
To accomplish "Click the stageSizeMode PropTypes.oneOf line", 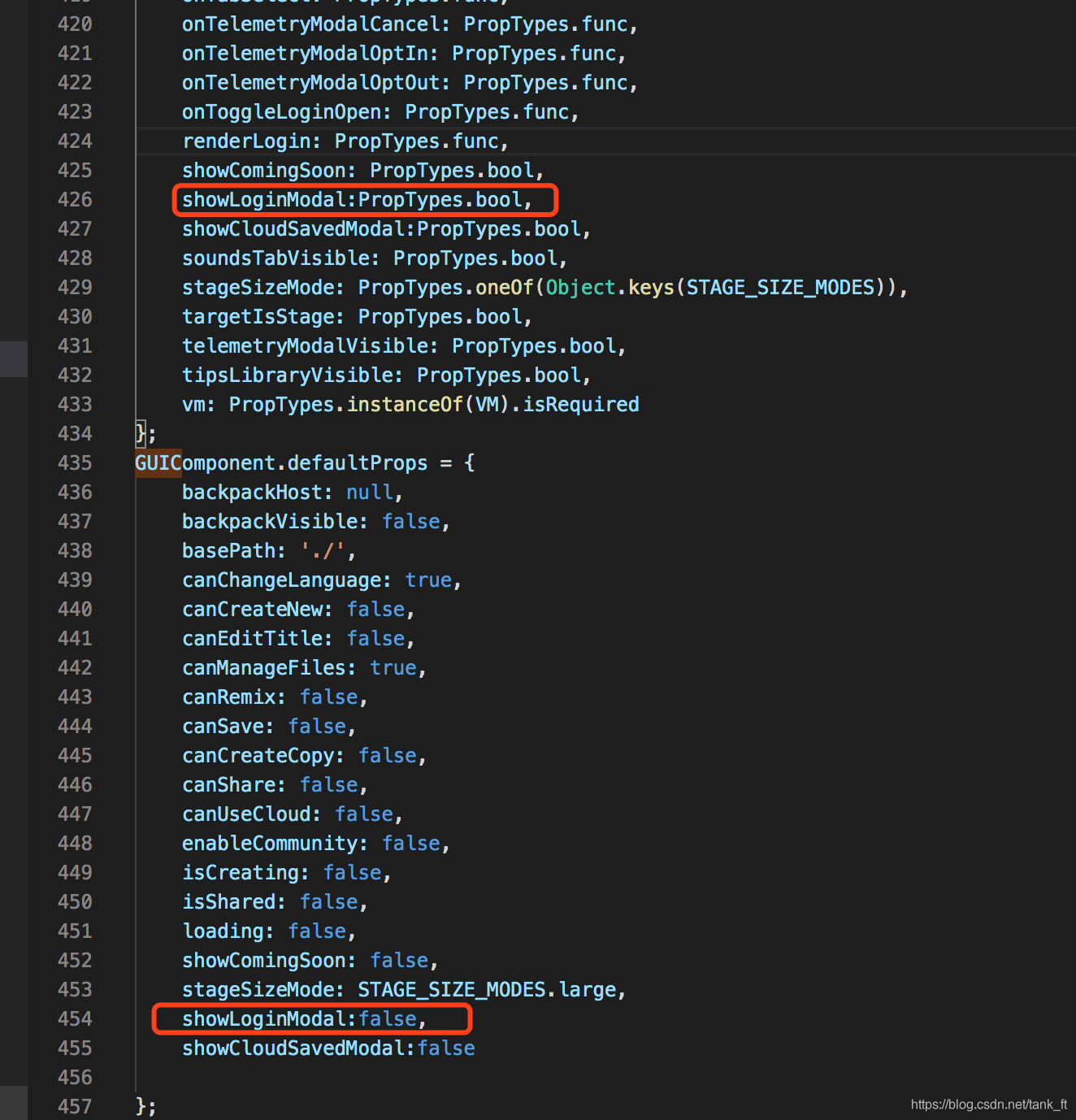I will click(545, 288).
